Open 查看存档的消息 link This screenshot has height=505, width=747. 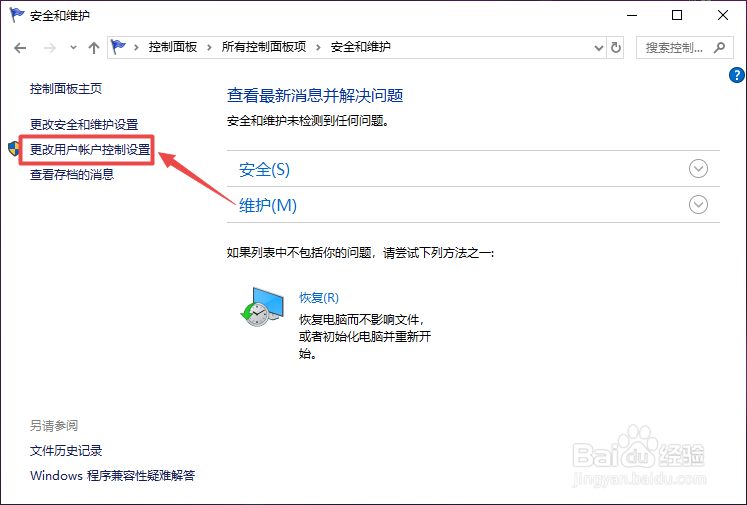(72, 175)
